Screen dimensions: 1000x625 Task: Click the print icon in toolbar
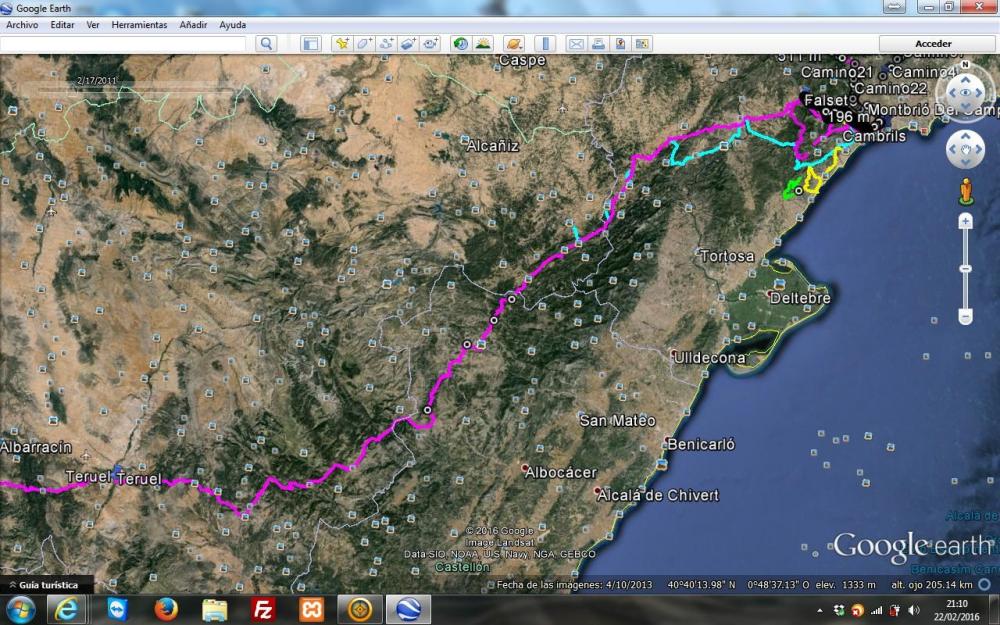click(598, 44)
